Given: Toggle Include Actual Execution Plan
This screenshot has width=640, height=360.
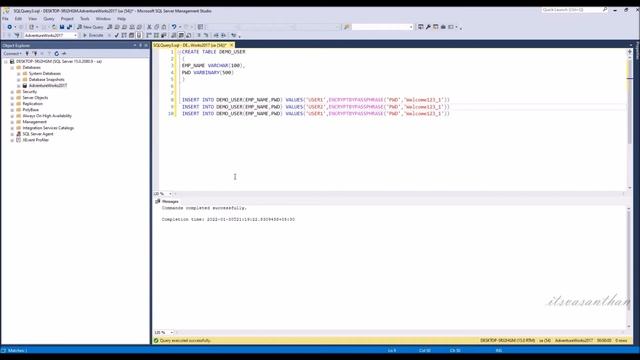Looking at the screenshot, I should point(149,36).
